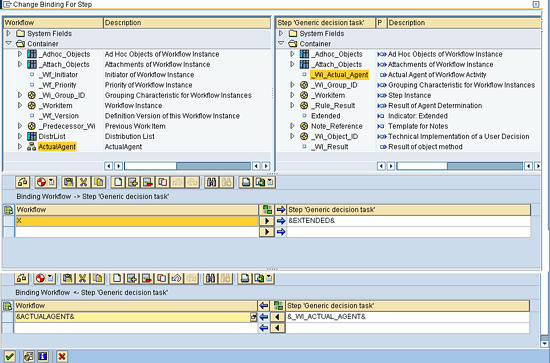Open dropdown beside red-white circle icon, Workflow <- Step toolbar
Image resolution: width=550 pixels, height=363 pixels.
pos(50,278)
